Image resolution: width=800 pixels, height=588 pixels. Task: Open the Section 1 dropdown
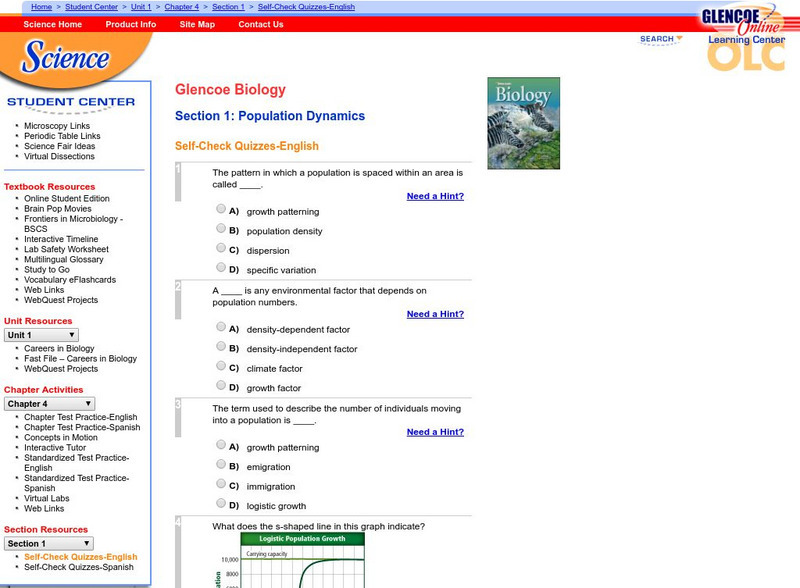tap(48, 544)
